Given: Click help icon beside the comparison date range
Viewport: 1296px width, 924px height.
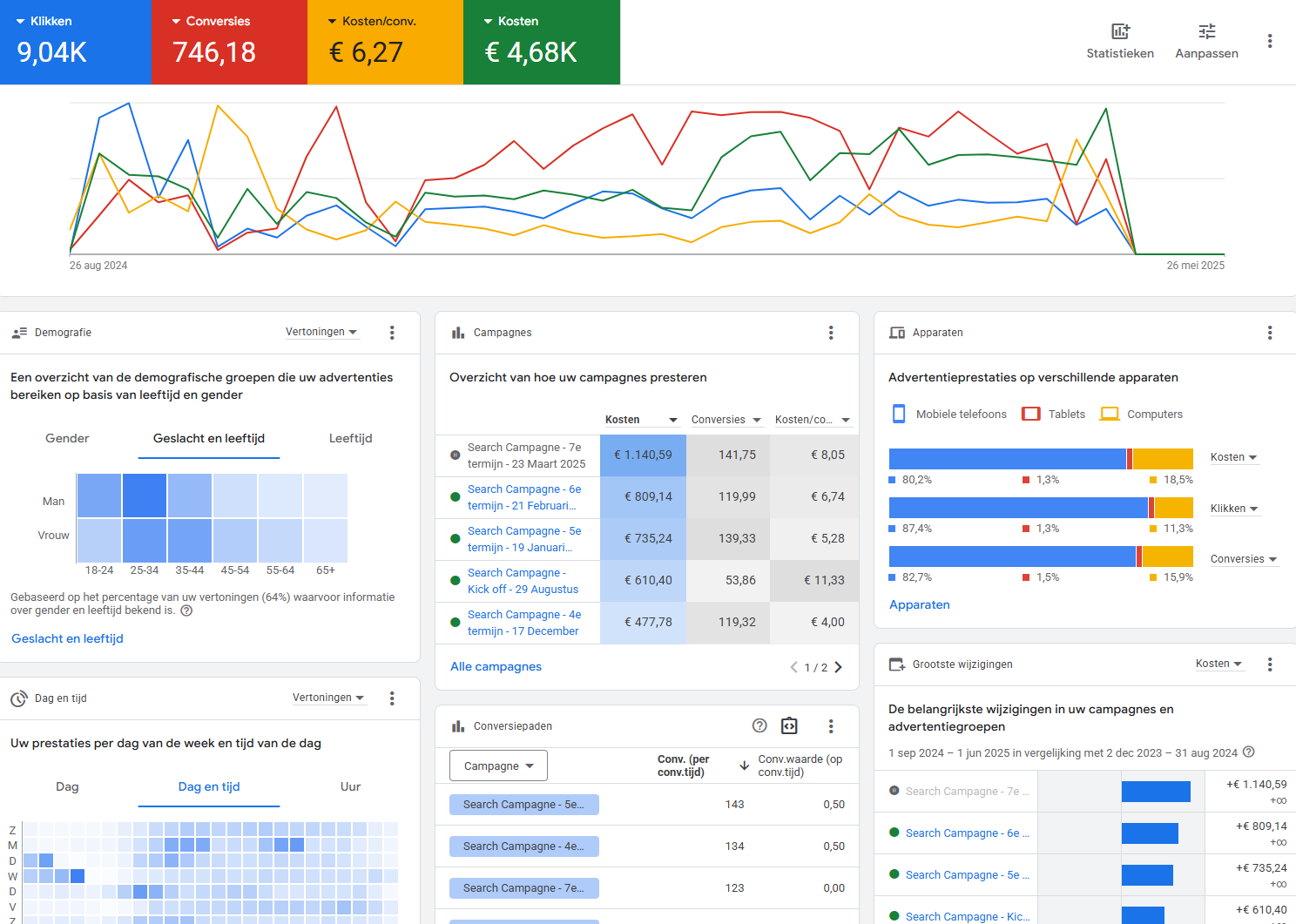Looking at the screenshot, I should click(x=1249, y=752).
